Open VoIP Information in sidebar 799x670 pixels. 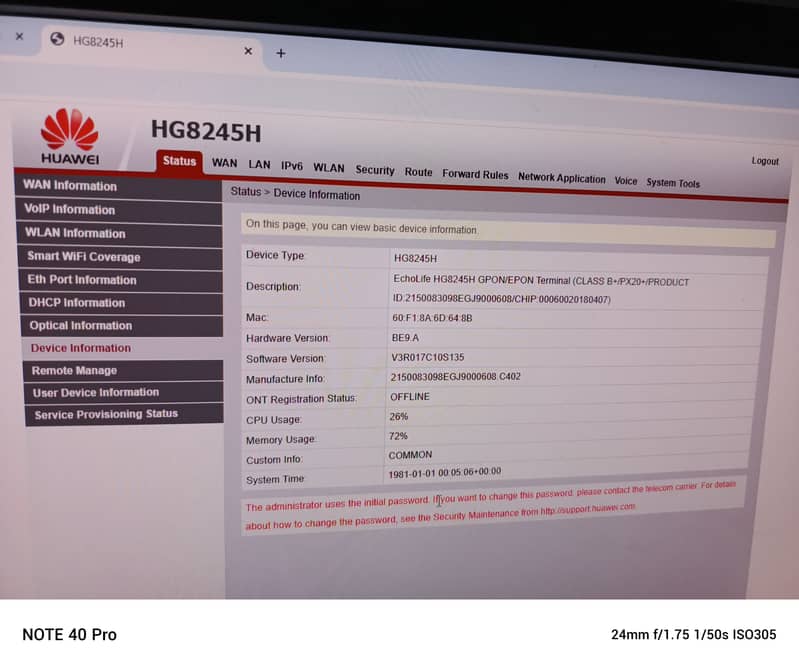[119, 210]
